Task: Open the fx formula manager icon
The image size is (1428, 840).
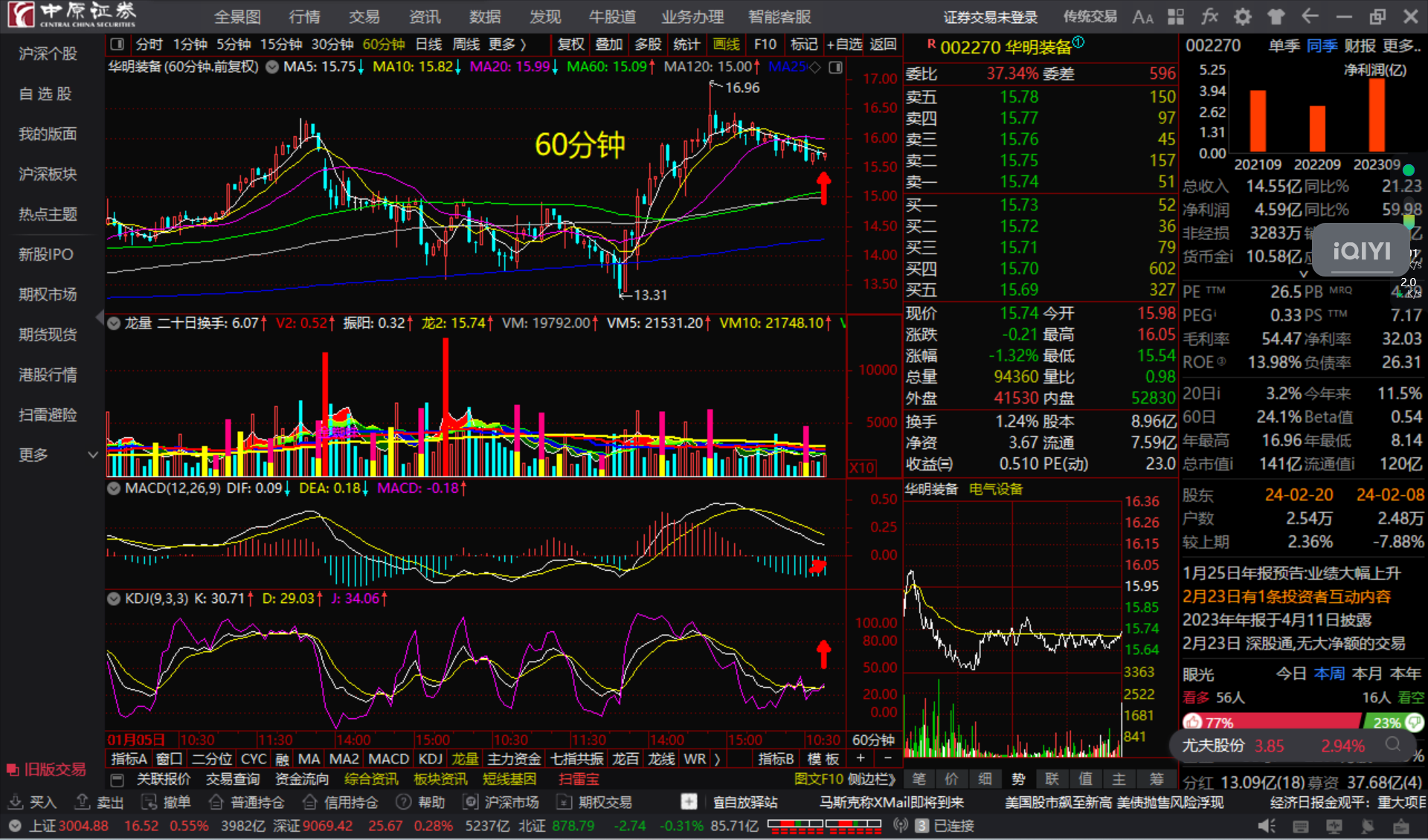Action: [1209, 17]
